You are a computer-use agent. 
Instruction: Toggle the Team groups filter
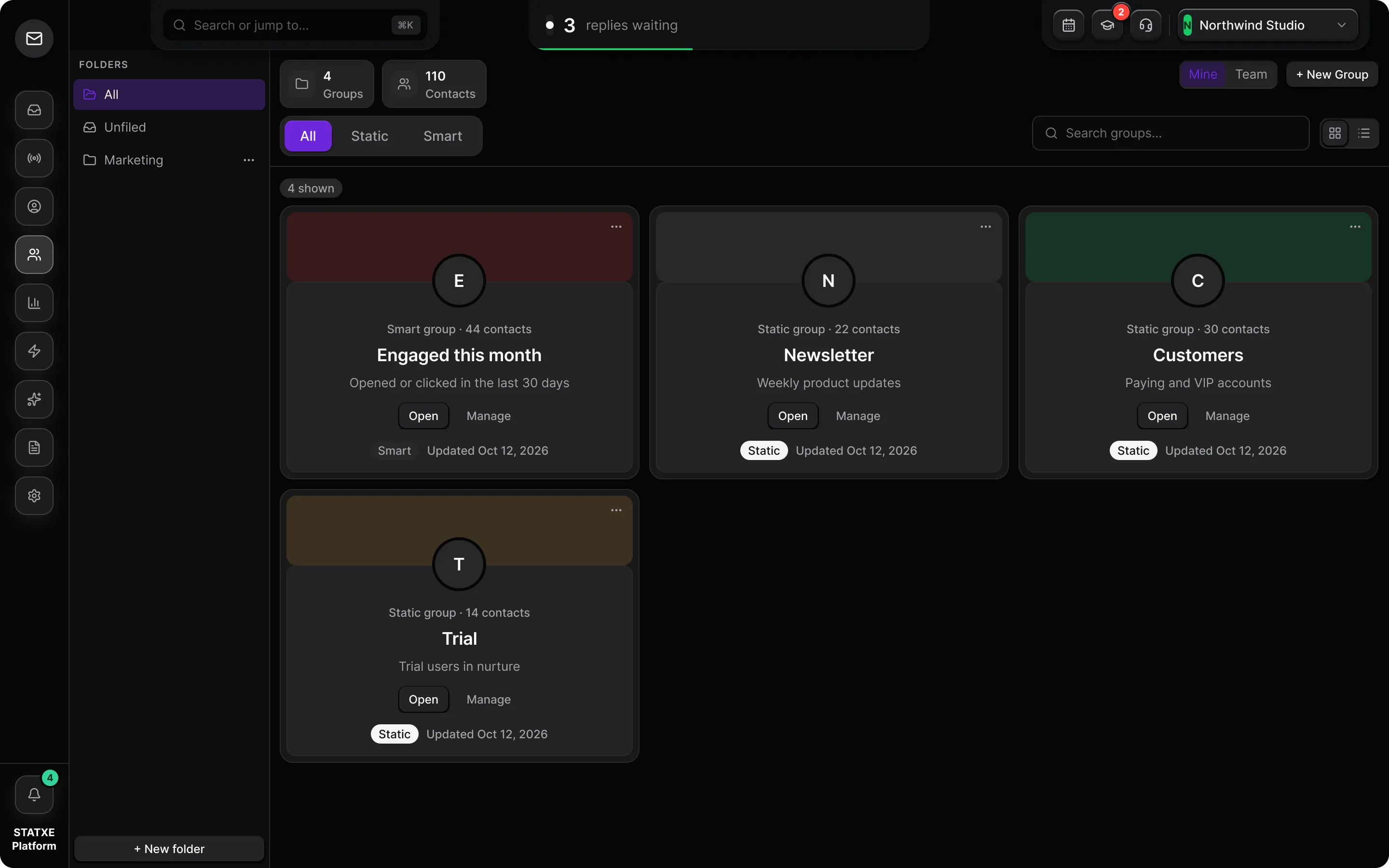1251,75
